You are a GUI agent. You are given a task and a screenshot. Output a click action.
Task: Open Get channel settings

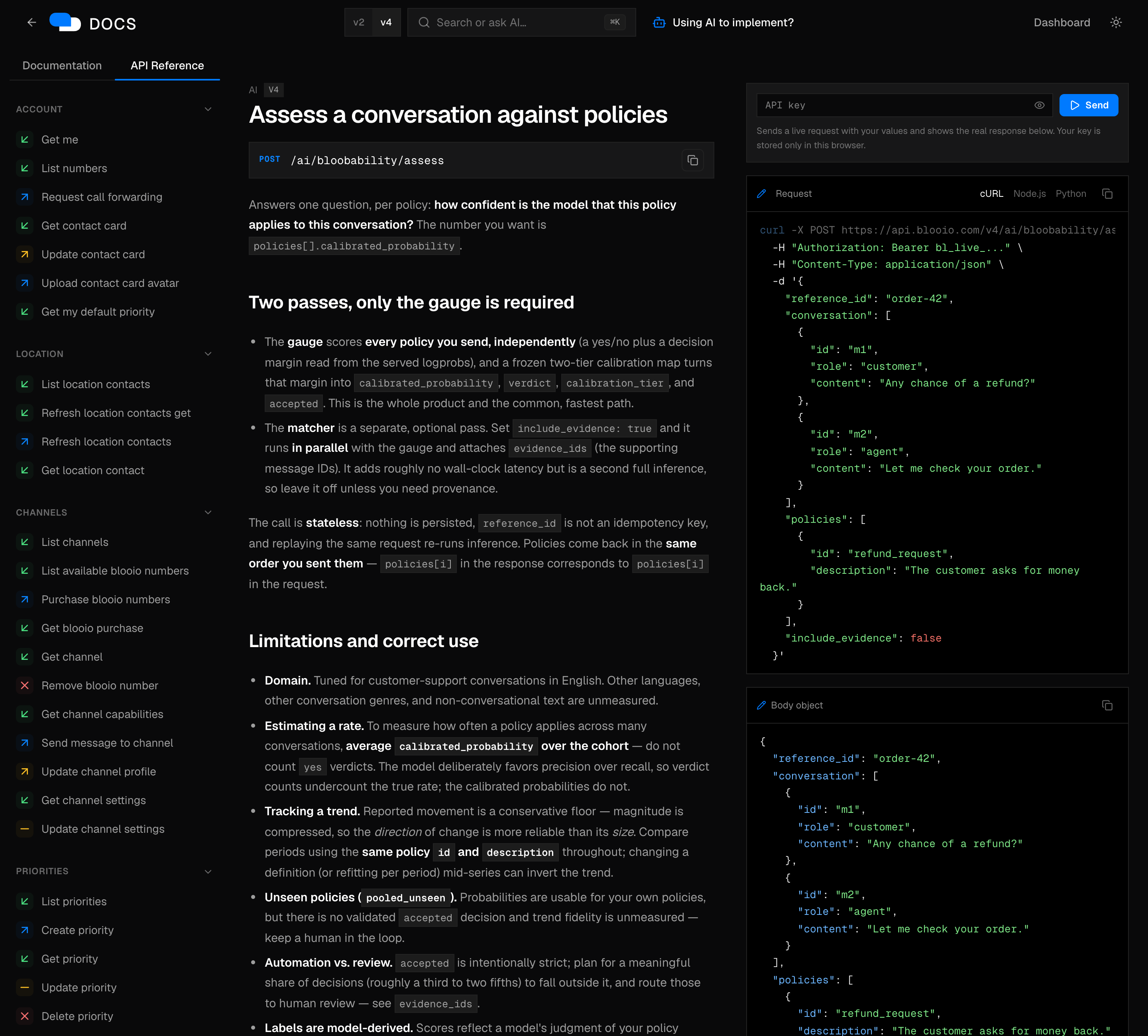click(93, 800)
